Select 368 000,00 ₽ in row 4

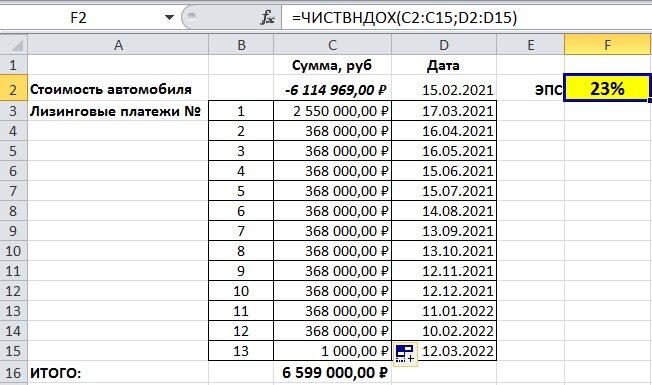pyautogui.click(x=332, y=131)
